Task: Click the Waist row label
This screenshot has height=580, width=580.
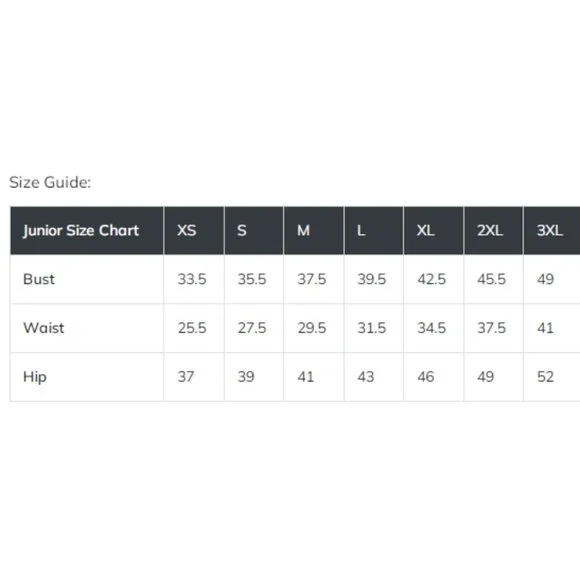Action: click(43, 328)
